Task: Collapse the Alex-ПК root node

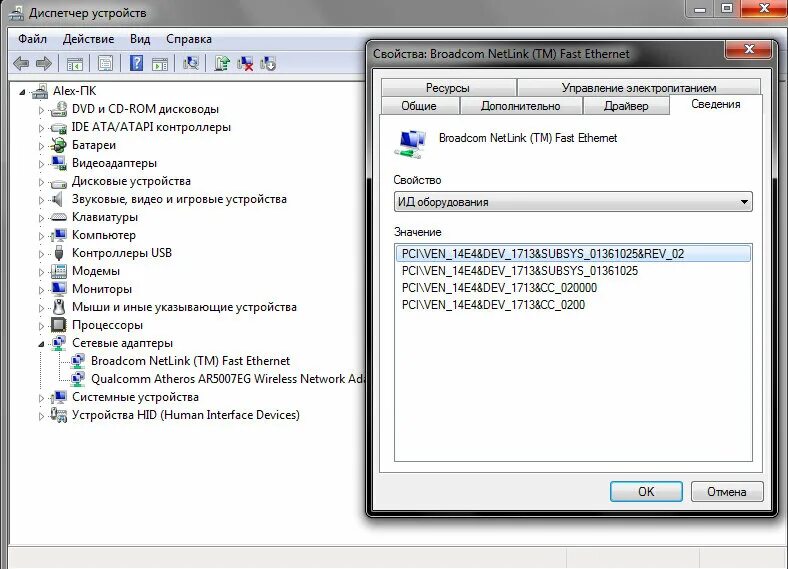Action: pos(22,92)
